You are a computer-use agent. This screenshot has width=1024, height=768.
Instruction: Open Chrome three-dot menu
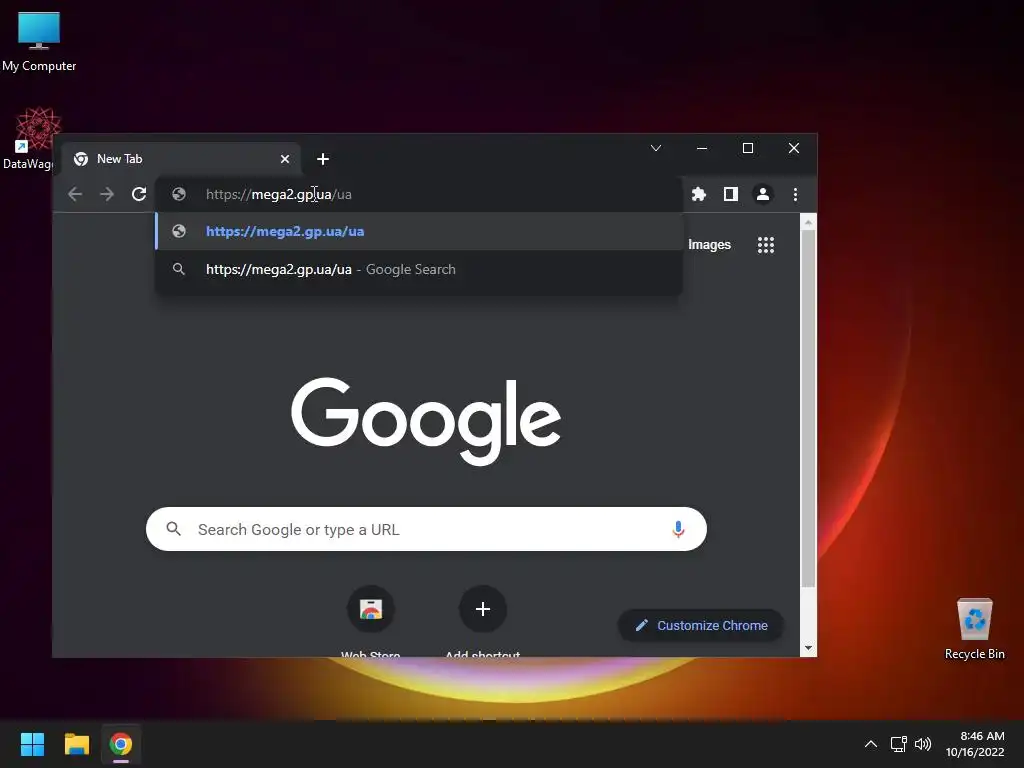click(795, 194)
